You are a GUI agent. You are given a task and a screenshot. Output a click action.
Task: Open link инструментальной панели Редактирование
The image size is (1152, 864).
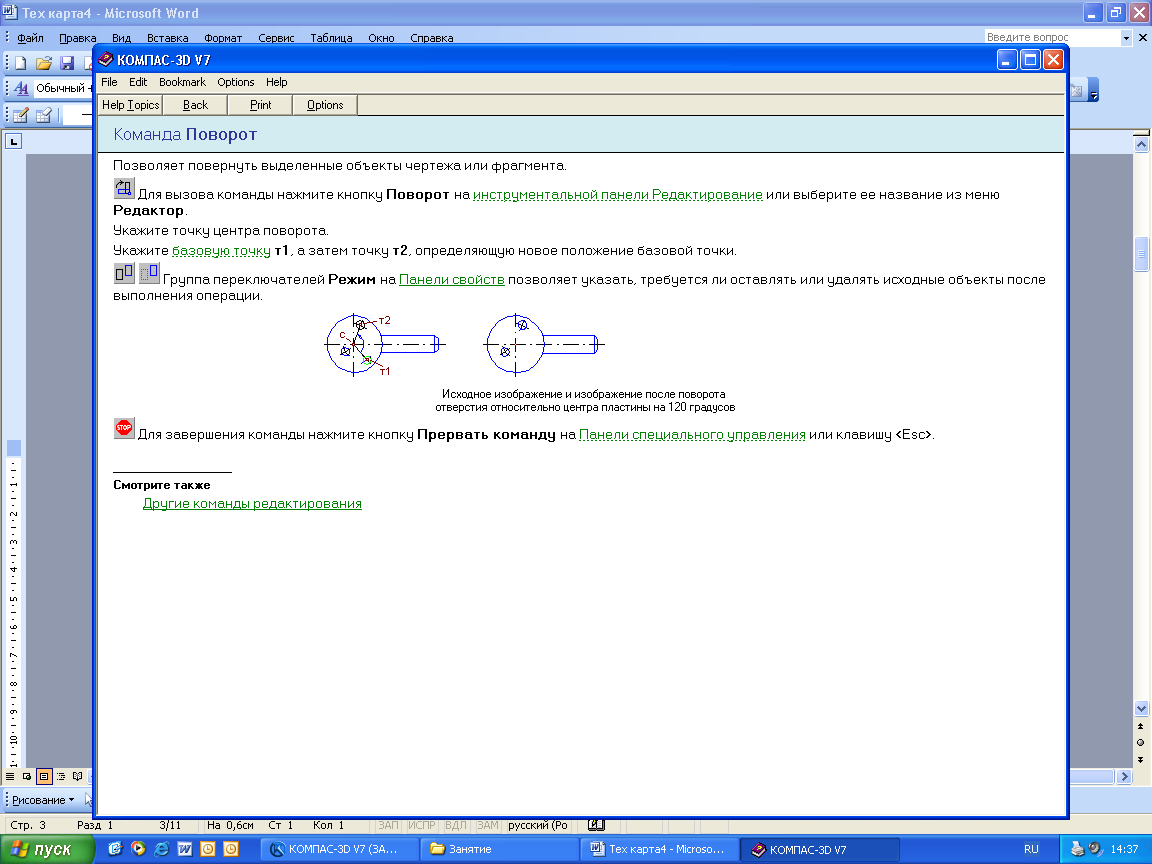click(618, 195)
